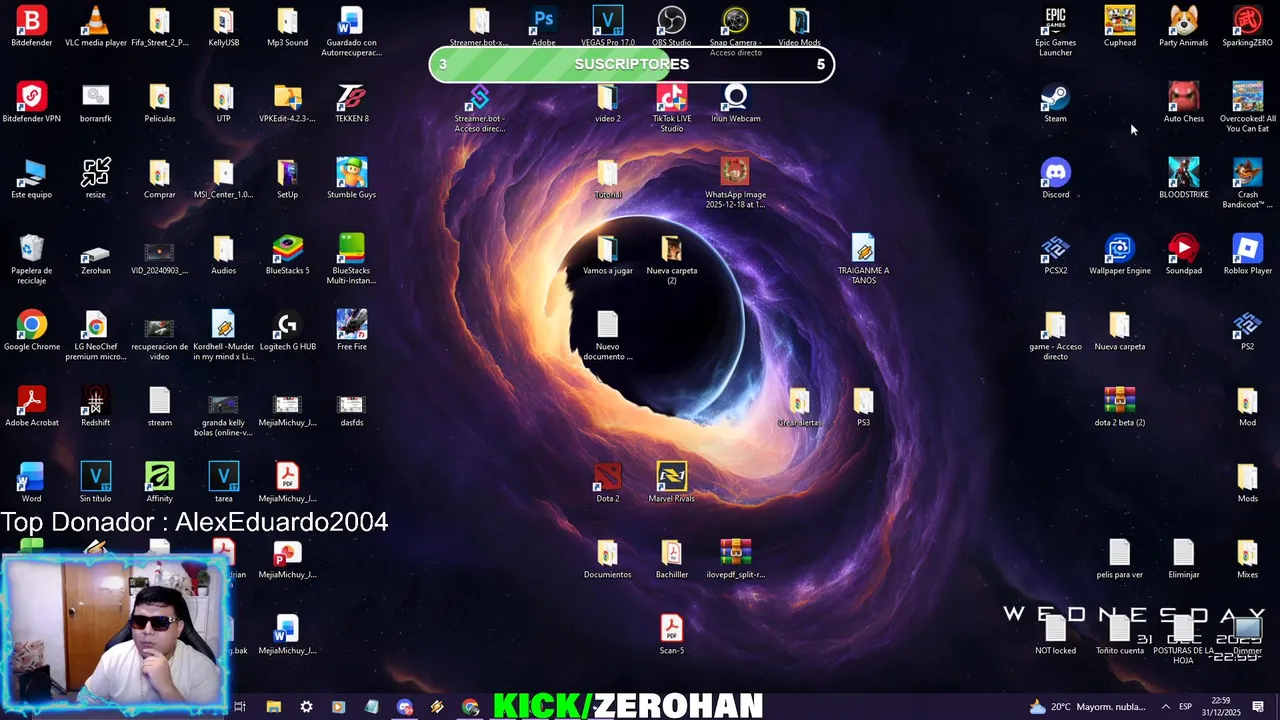1280x720 pixels.
Task: Open the Mp3 Sound folder
Action: tap(288, 27)
